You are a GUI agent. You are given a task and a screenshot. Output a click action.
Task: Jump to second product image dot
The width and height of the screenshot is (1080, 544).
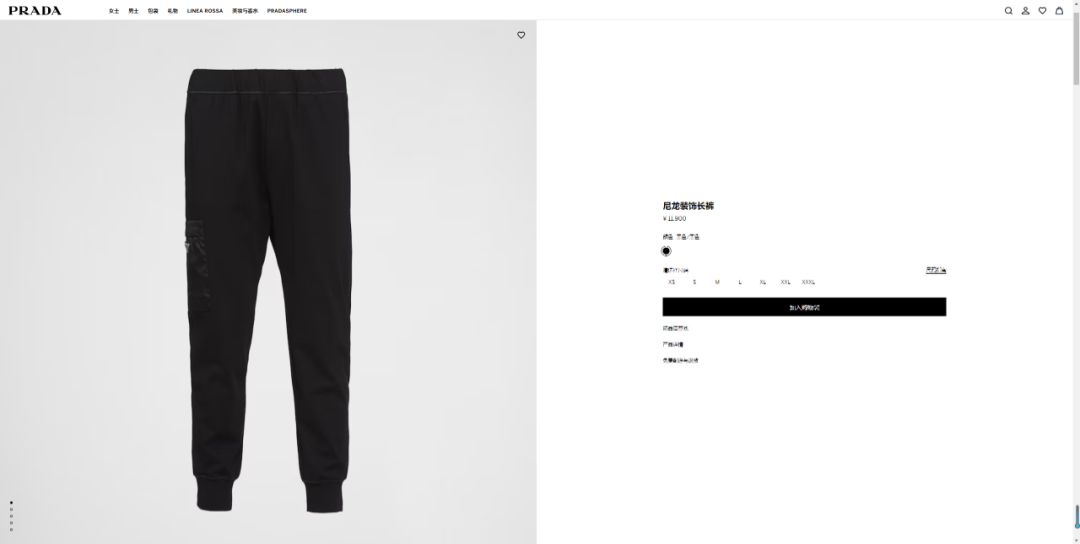tap(11, 510)
